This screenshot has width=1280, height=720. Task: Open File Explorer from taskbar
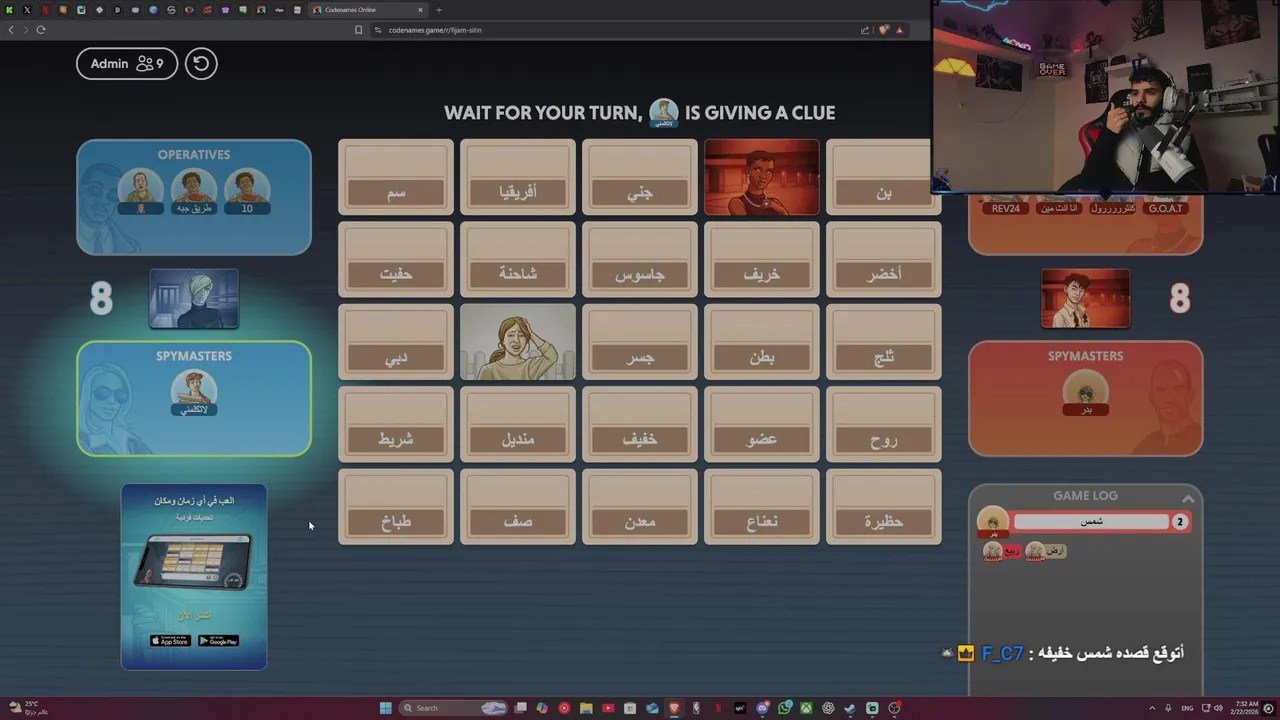[x=586, y=708]
